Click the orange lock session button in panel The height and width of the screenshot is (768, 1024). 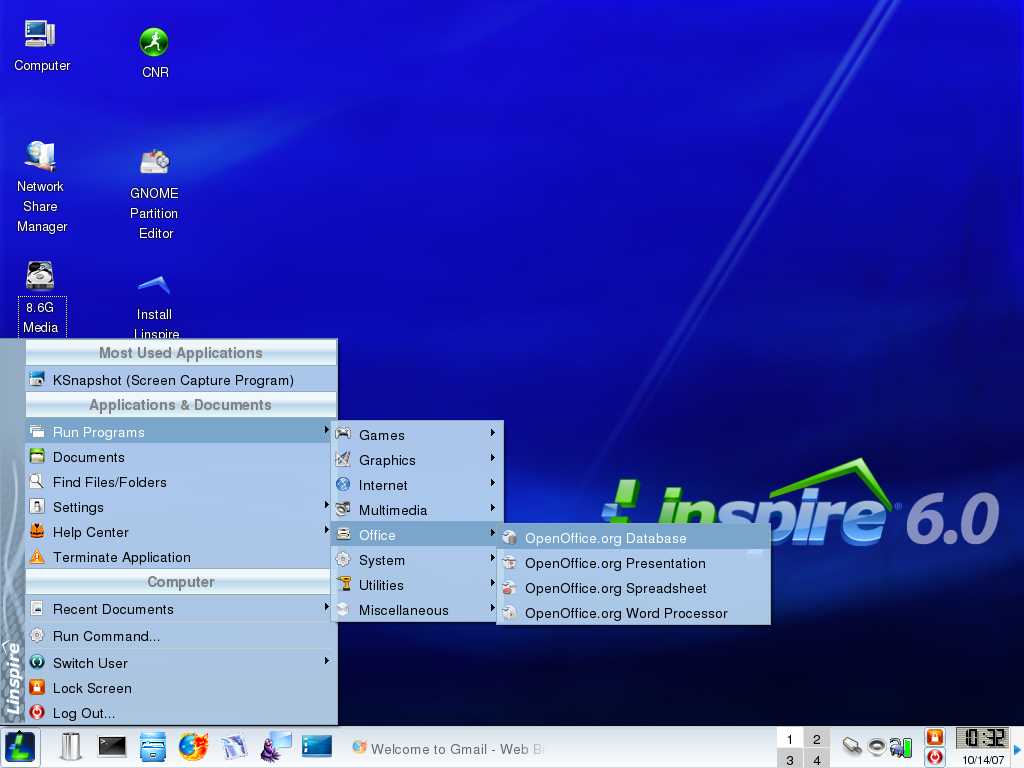pyautogui.click(x=935, y=737)
